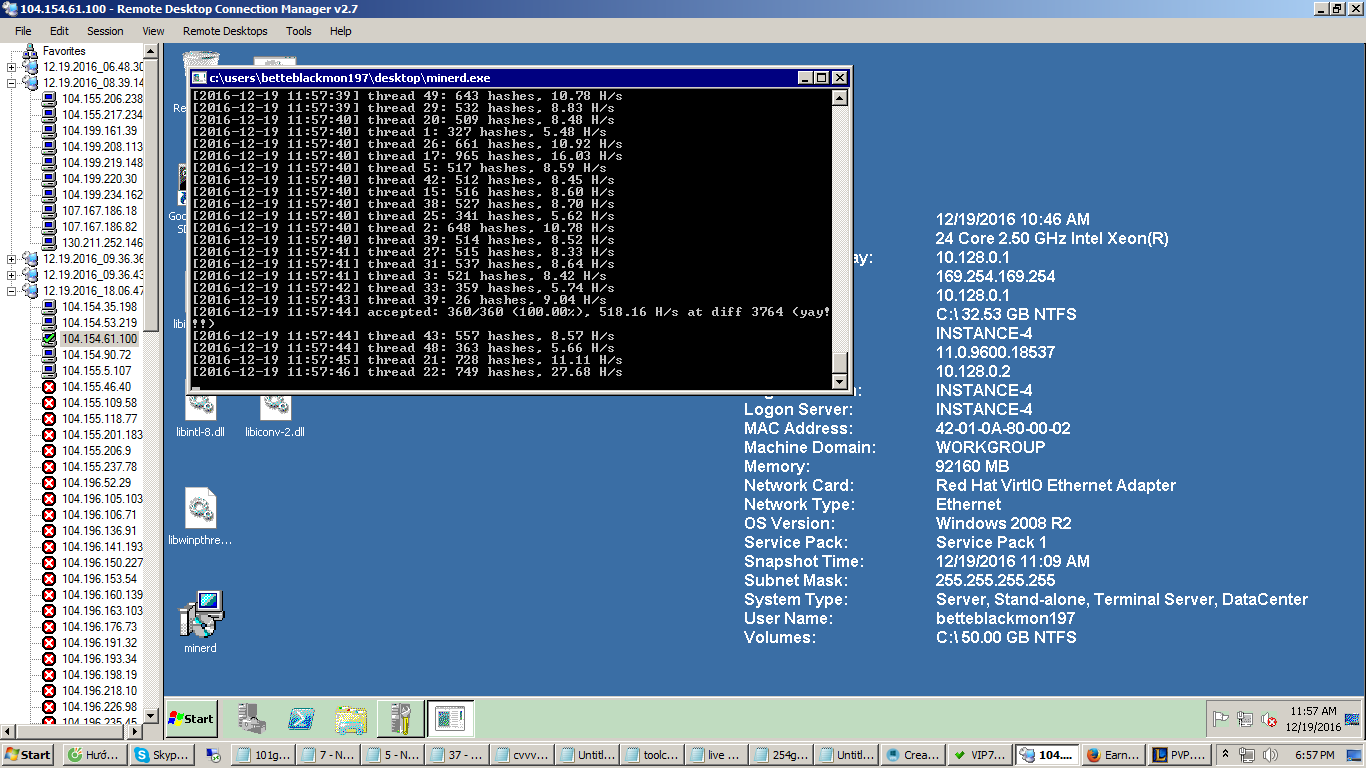Select server 104.154.90.72 in tree
Viewport: 1366px width, 768px height.
(x=96, y=355)
